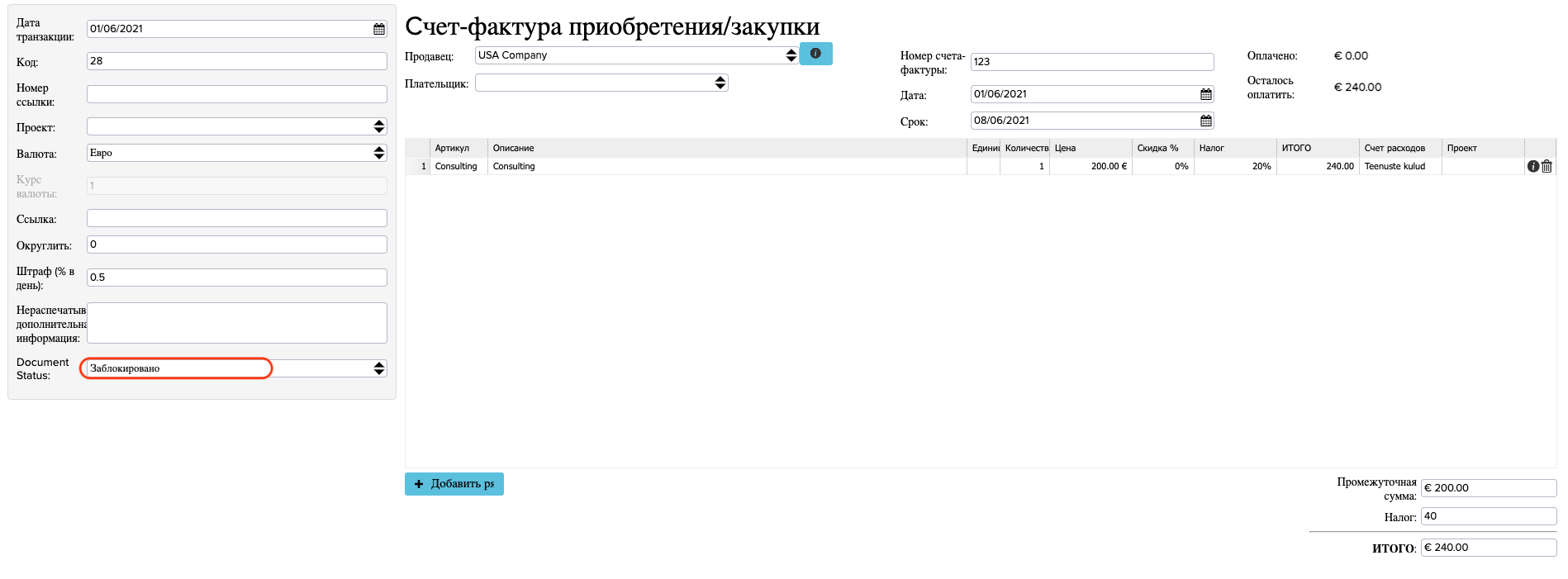Open the Проект dropdown in left panel
The width and height of the screenshot is (1568, 579).
(x=236, y=126)
